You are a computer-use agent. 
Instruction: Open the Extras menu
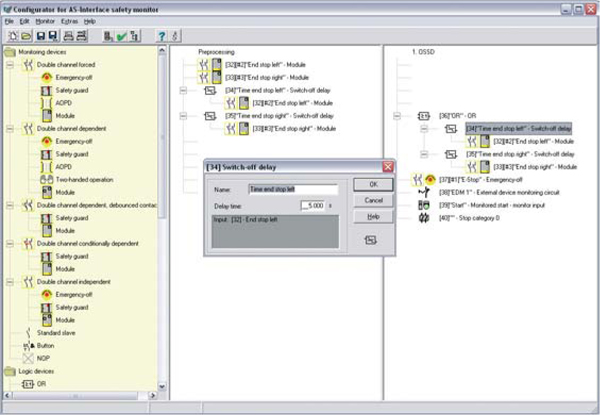tap(69, 20)
